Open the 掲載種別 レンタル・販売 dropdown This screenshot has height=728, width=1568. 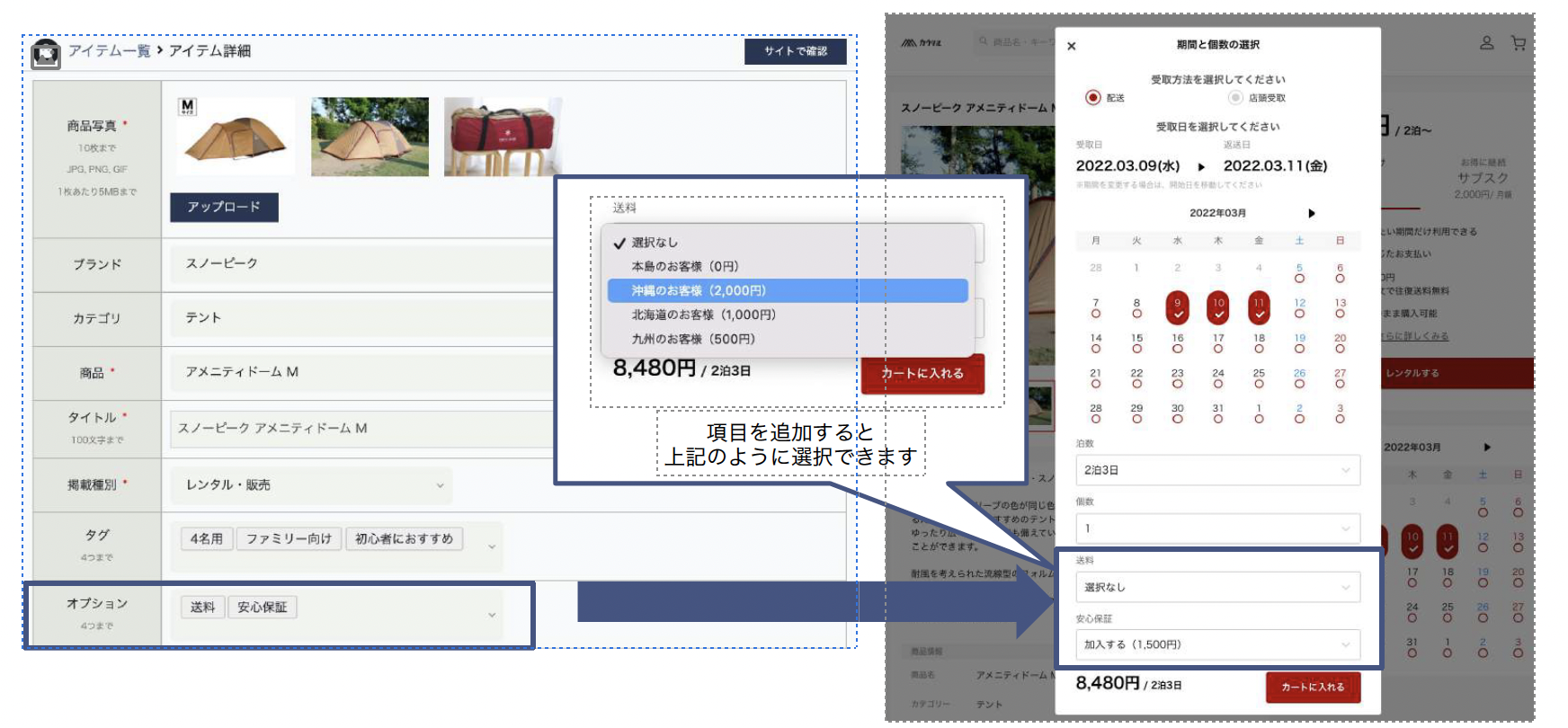pyautogui.click(x=312, y=484)
